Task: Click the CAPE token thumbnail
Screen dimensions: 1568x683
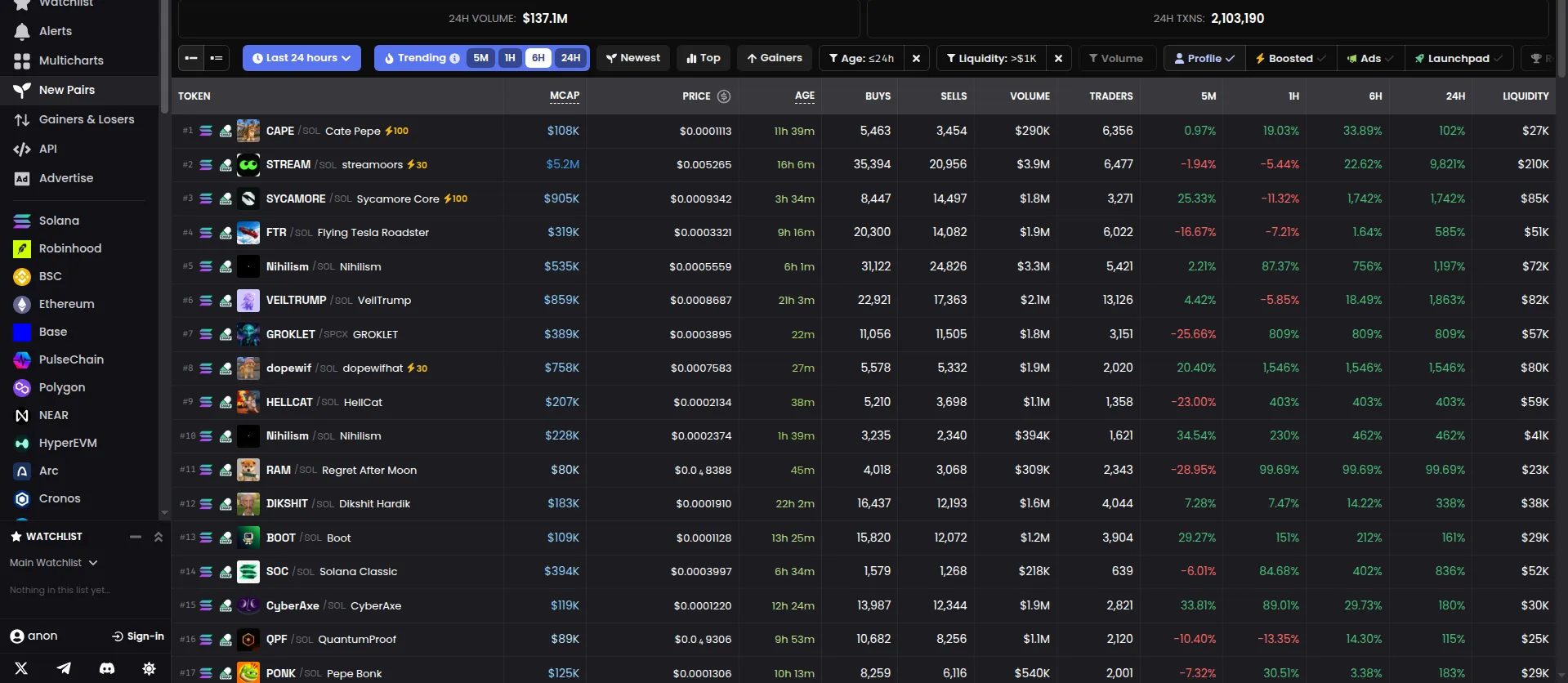Action: coord(248,131)
